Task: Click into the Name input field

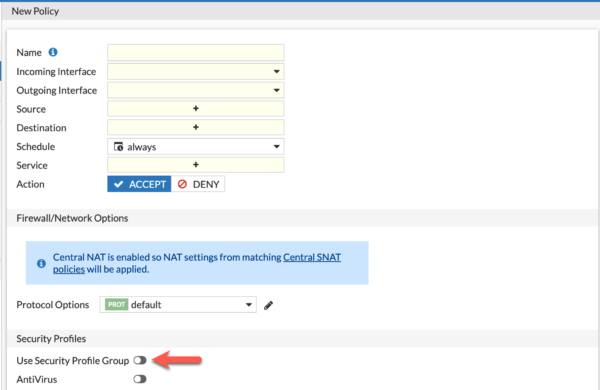Action: pos(196,52)
